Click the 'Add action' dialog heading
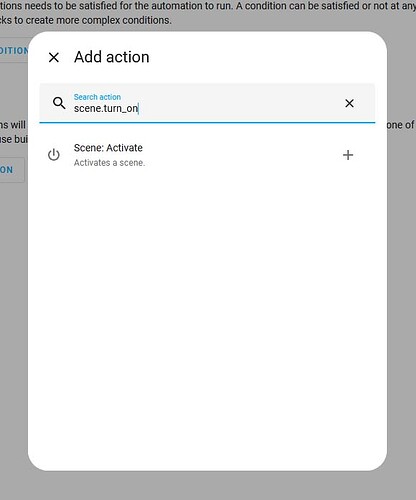Screen dimensions: 416x500 point(112,57)
